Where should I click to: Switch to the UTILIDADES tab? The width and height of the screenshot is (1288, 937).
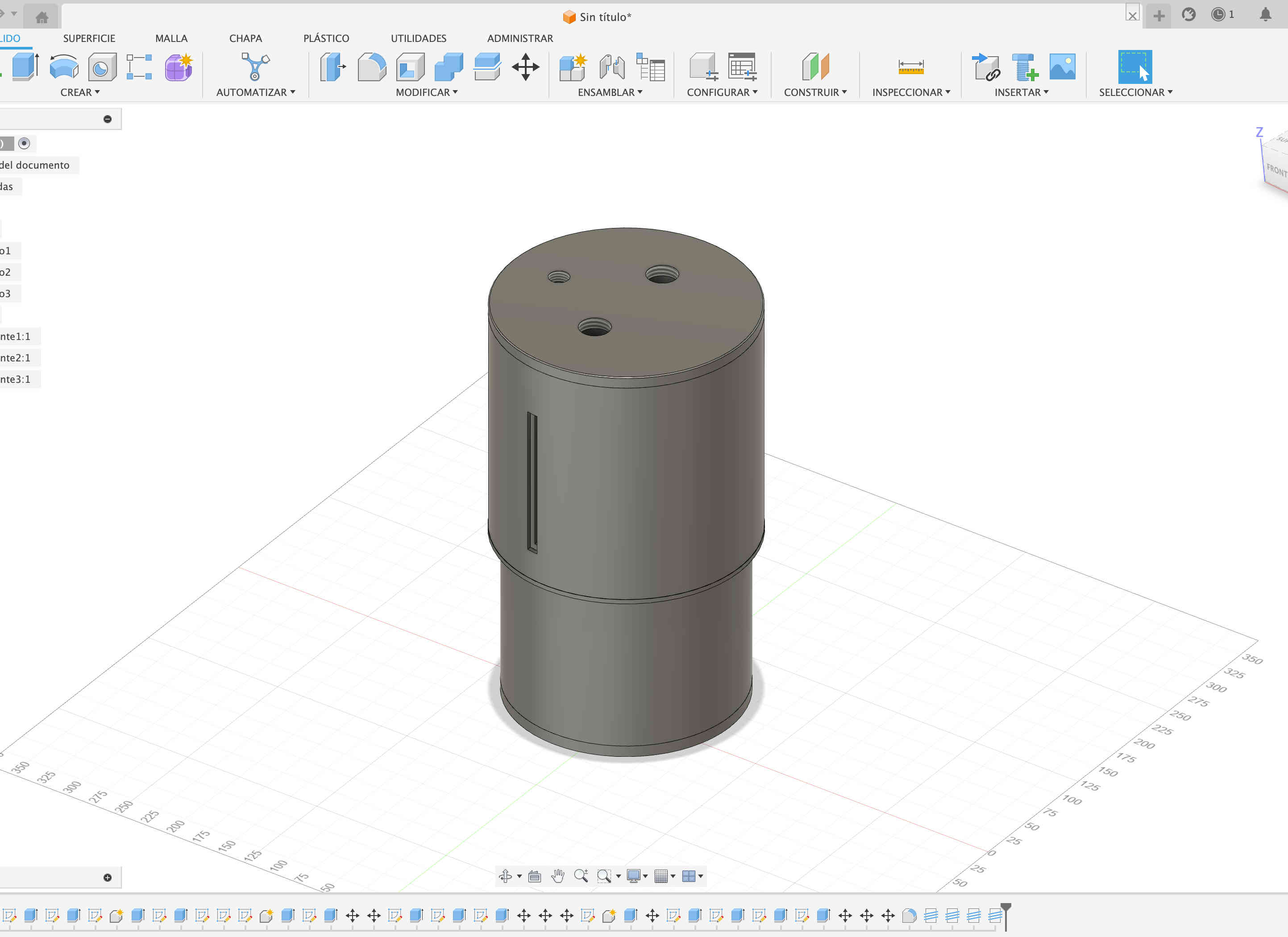click(419, 38)
